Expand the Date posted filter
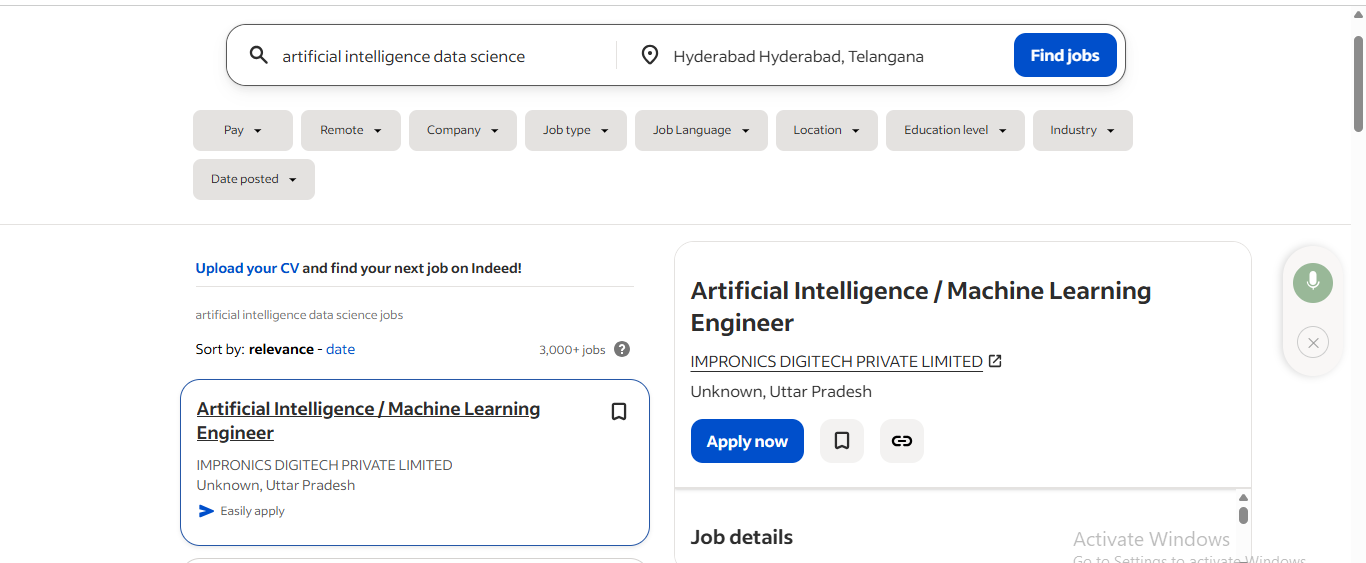The image size is (1366, 563). [254, 179]
